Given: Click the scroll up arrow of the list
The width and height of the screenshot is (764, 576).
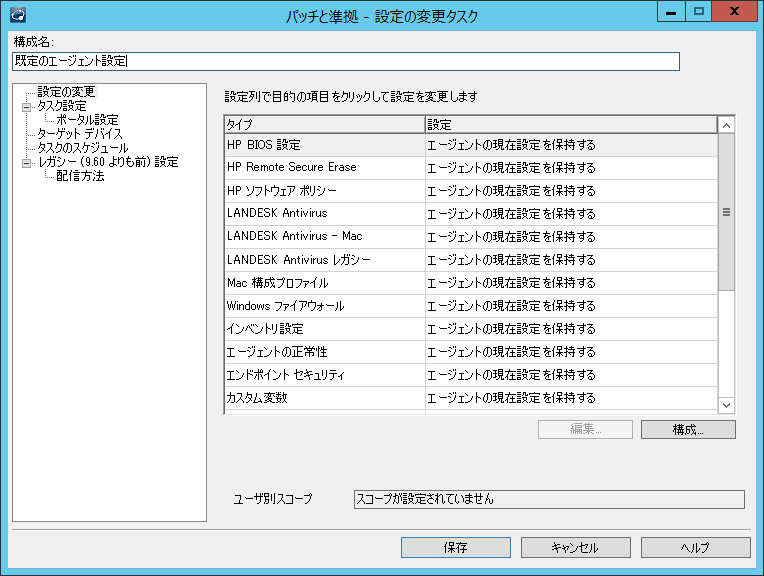Looking at the screenshot, I should click(726, 125).
